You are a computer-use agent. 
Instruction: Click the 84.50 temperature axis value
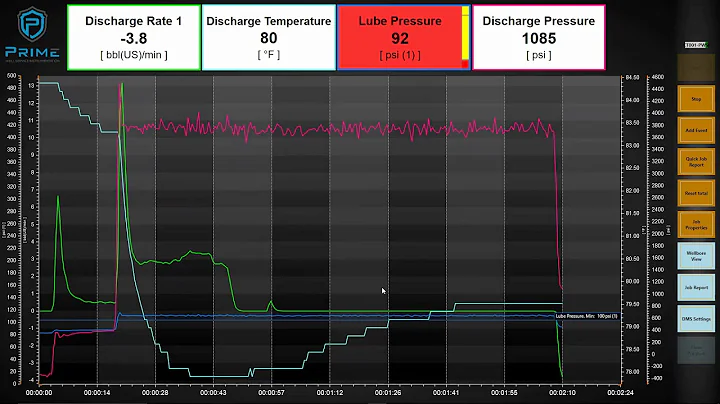pyautogui.click(x=632, y=78)
